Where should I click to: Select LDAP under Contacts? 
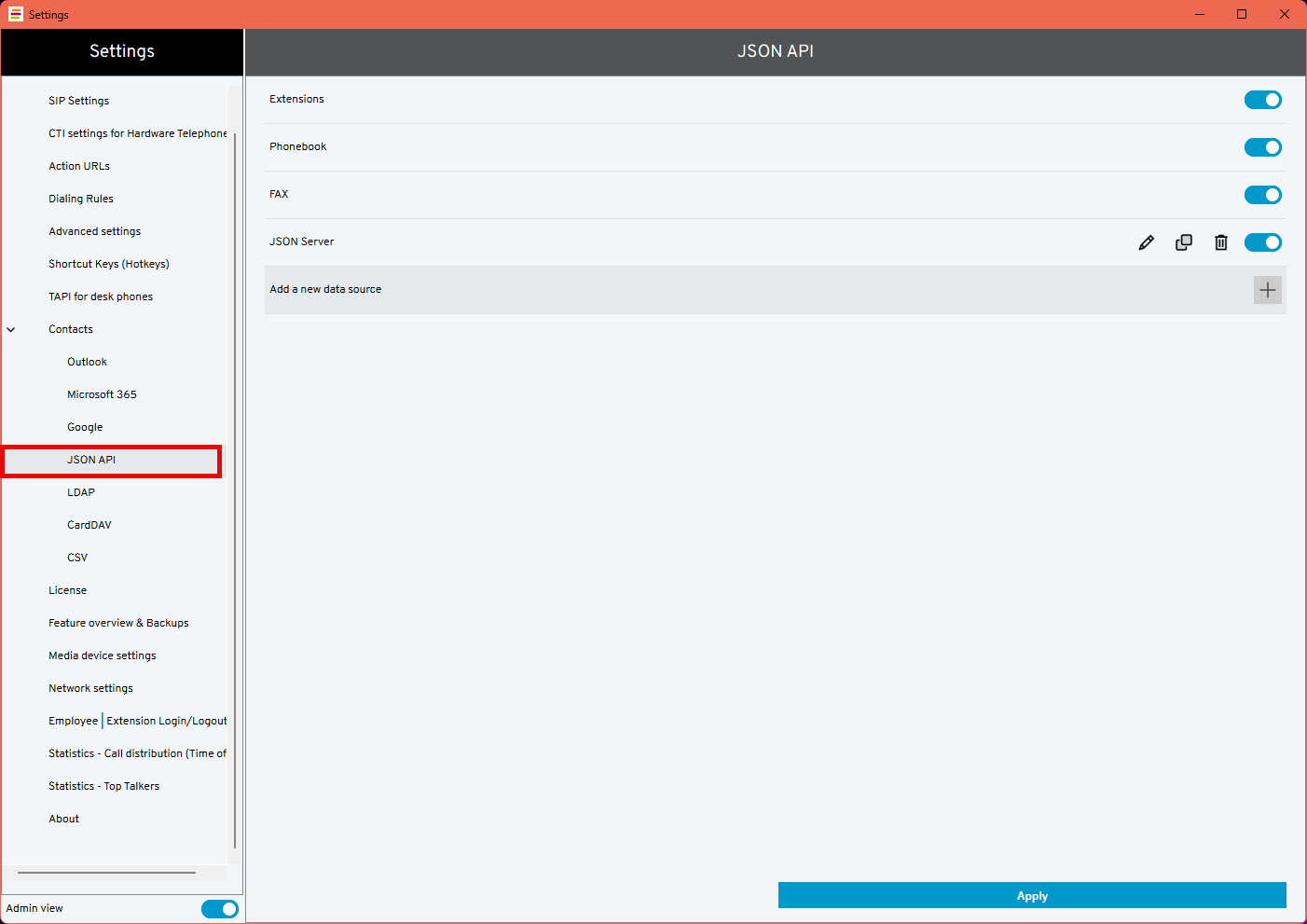81,492
